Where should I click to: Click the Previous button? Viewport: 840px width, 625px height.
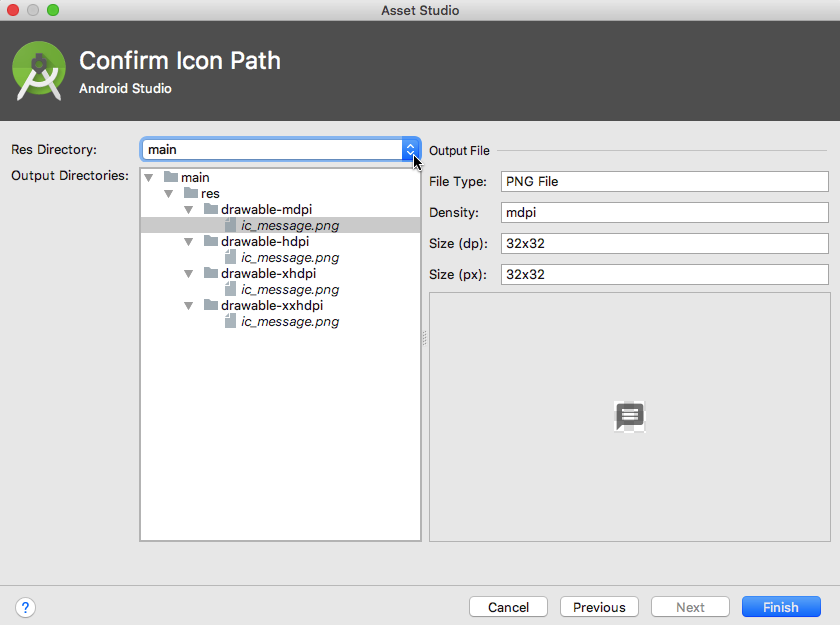599,607
